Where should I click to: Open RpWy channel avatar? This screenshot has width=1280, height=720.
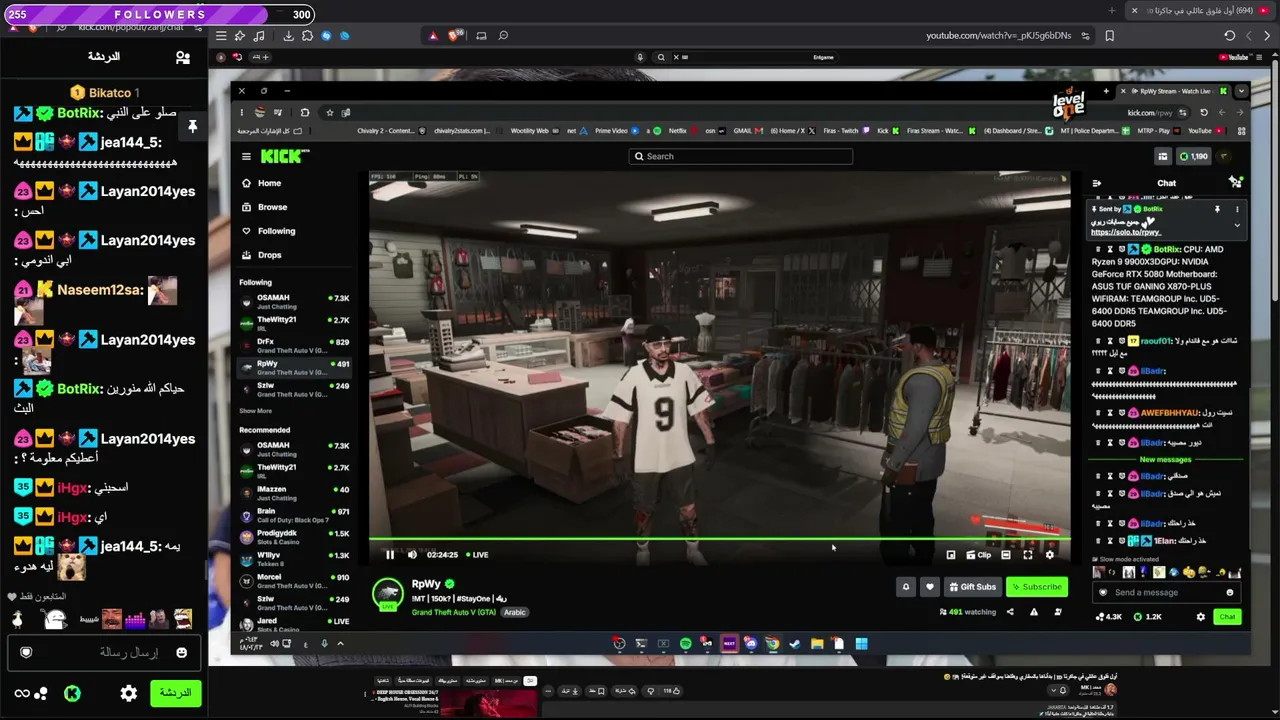tap(387, 594)
